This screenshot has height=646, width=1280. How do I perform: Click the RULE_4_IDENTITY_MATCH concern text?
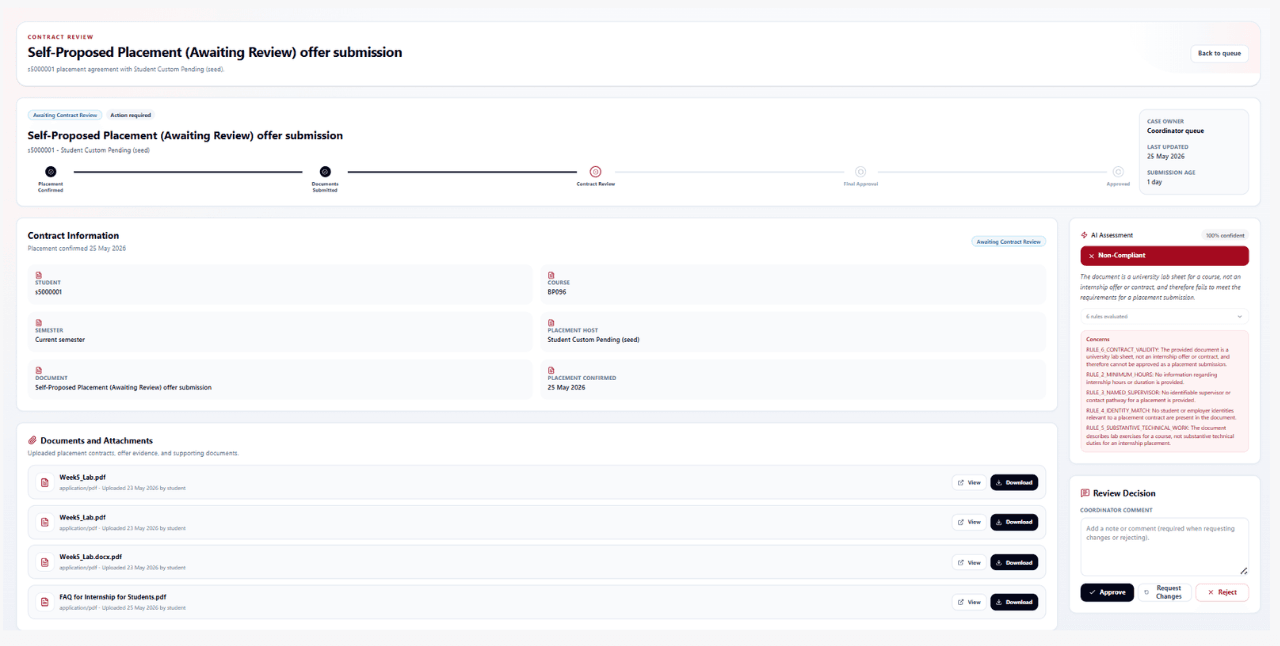click(x=1160, y=414)
